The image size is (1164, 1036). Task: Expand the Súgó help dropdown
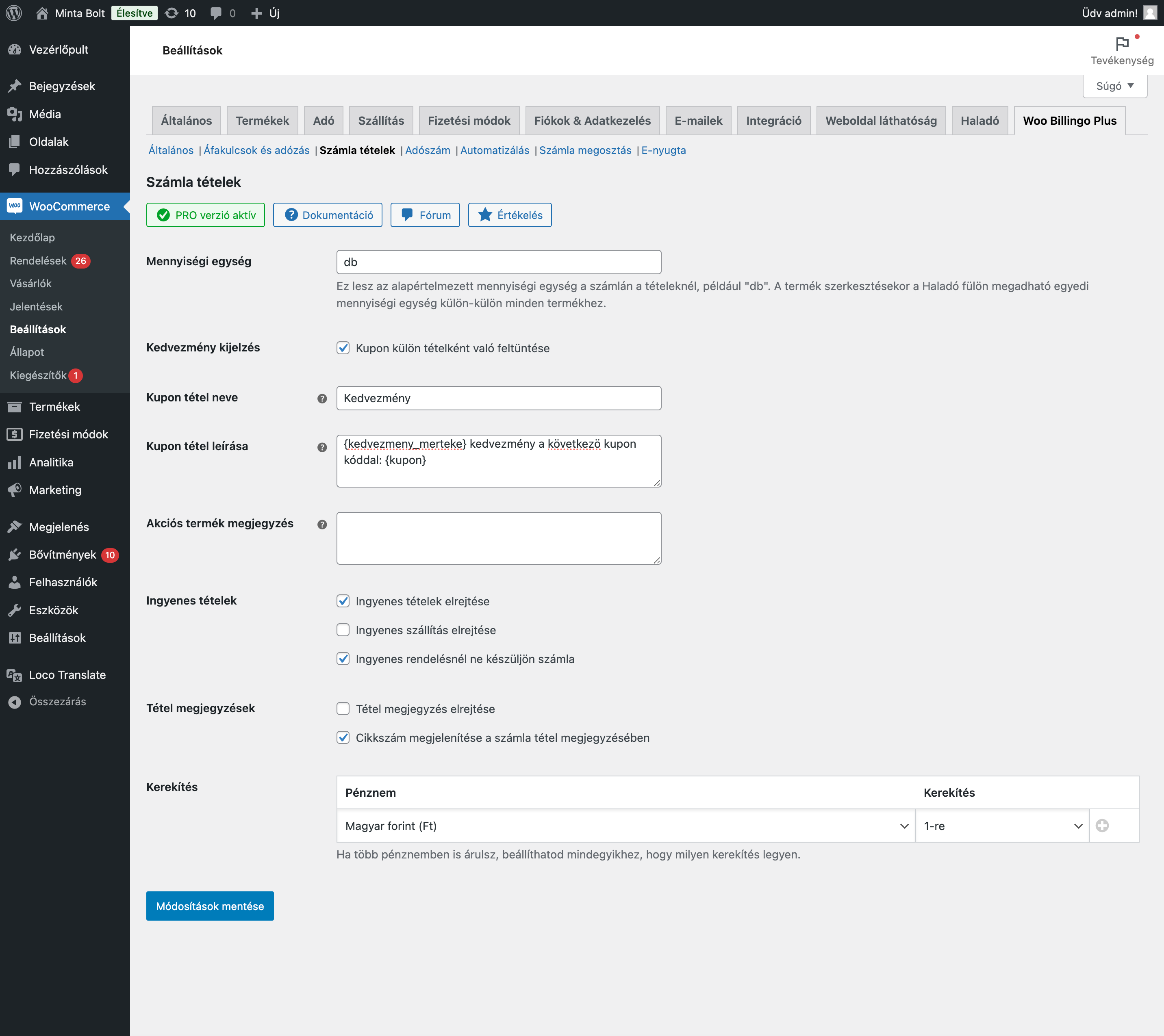(1114, 86)
